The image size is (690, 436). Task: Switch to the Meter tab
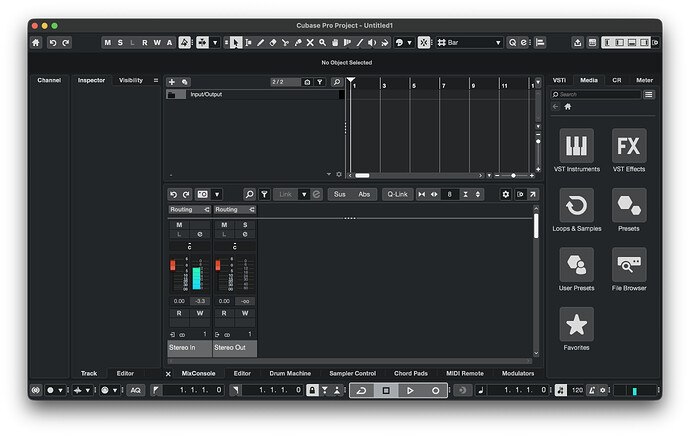point(644,80)
